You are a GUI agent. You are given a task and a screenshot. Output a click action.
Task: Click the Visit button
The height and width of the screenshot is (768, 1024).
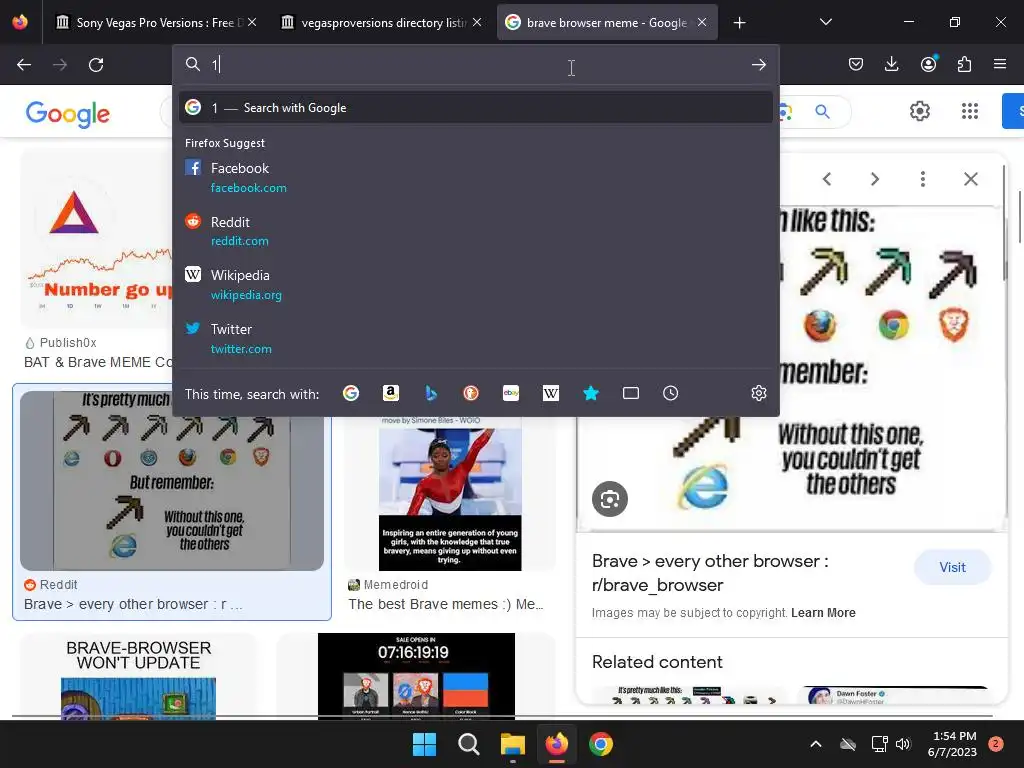tap(952, 567)
